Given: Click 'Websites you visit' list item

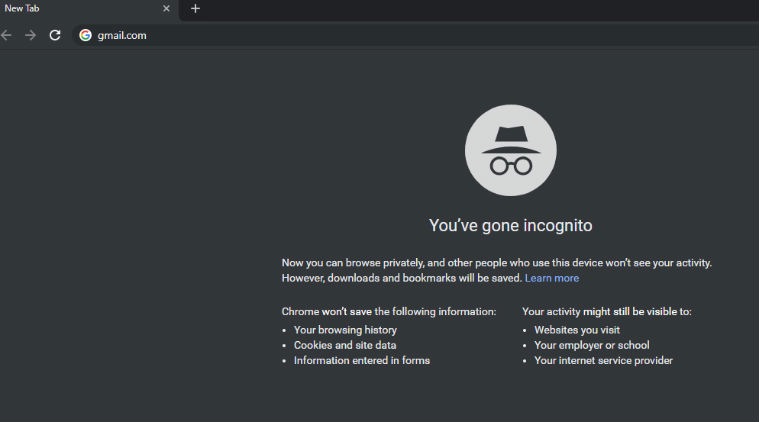Looking at the screenshot, I should (x=577, y=330).
